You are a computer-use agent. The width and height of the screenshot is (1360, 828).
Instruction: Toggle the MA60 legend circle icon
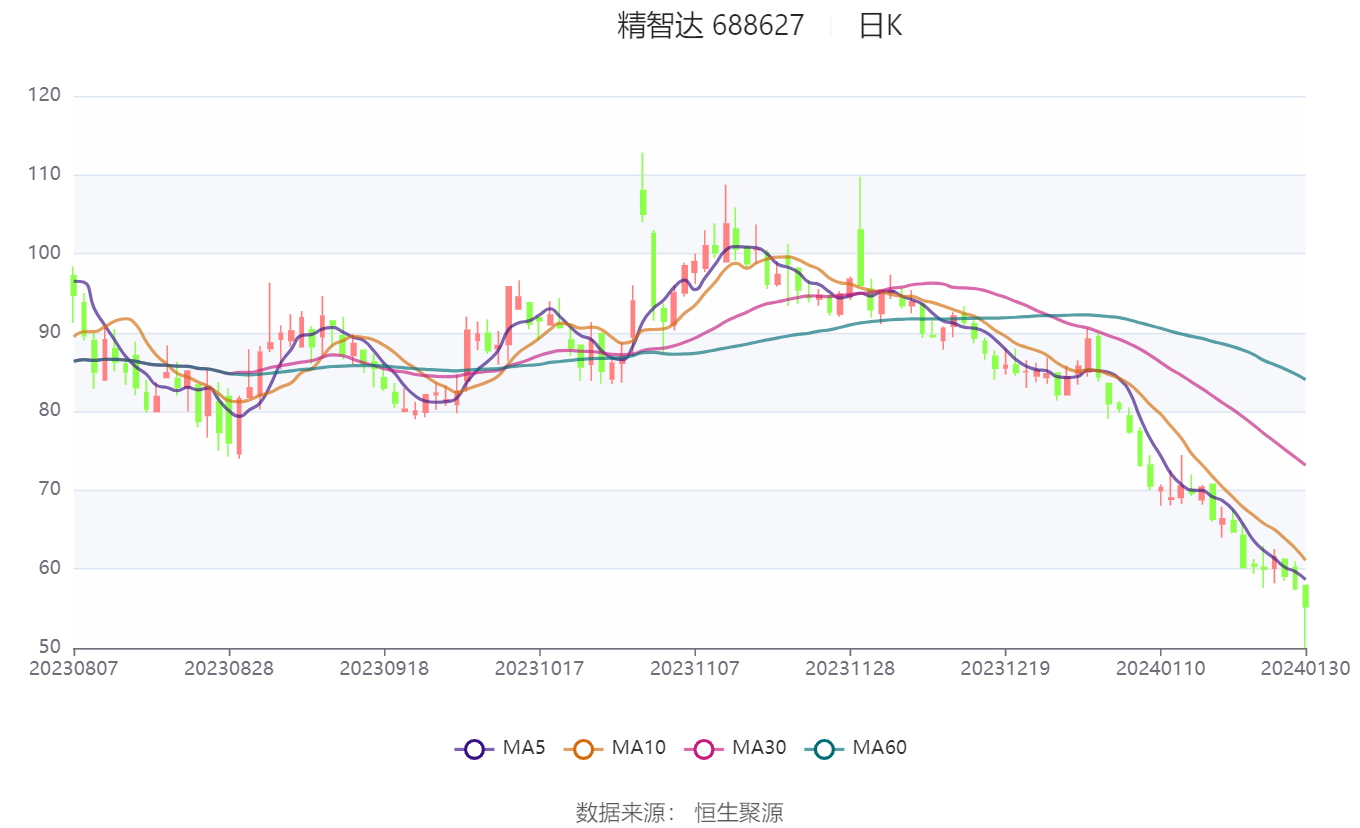[x=825, y=748]
